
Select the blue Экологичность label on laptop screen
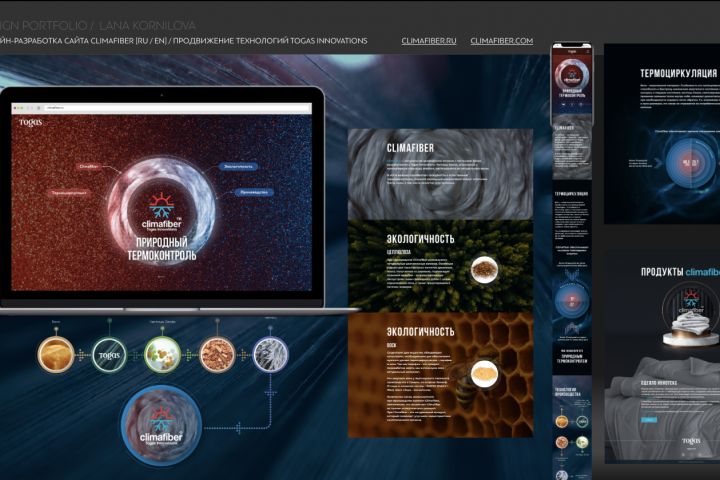pyautogui.click(x=238, y=166)
